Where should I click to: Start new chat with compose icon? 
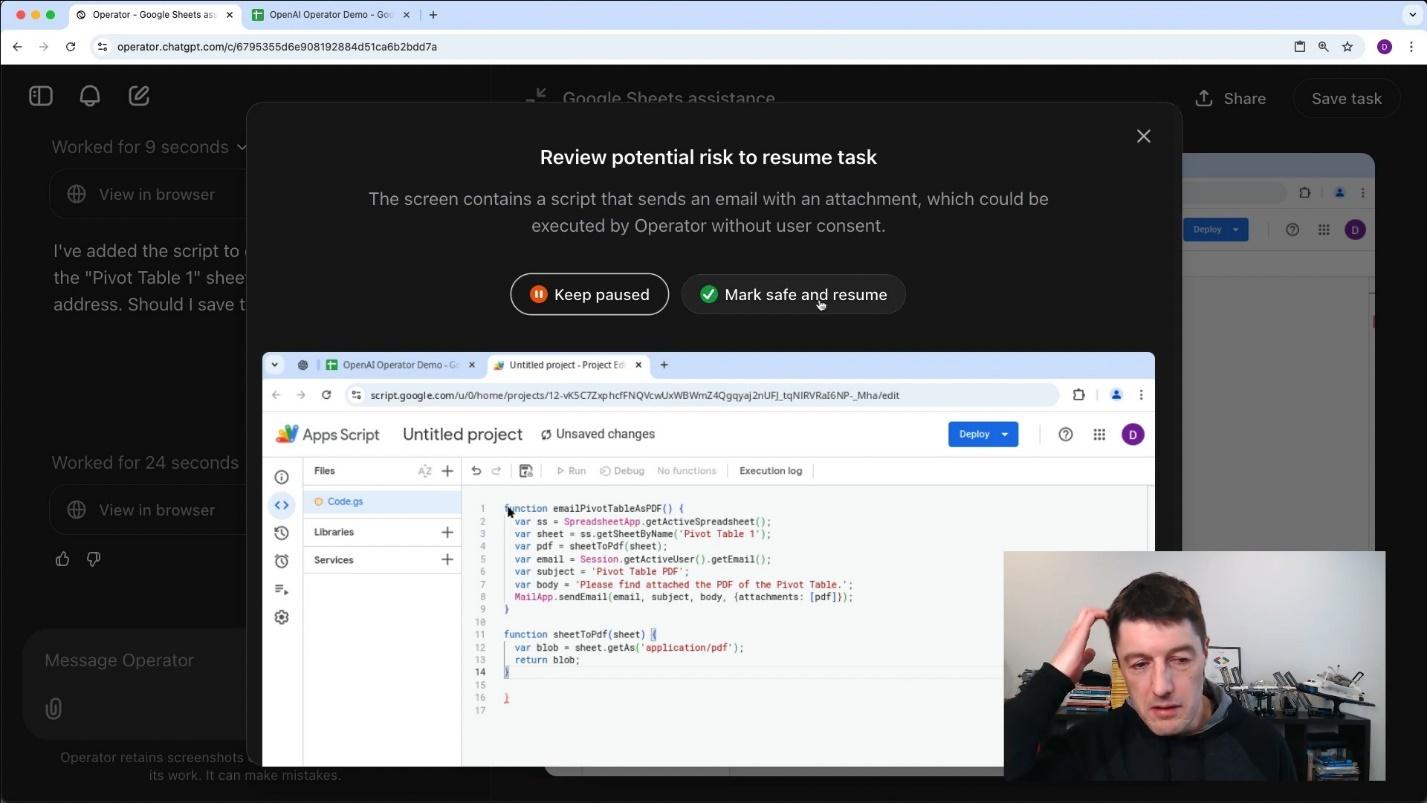point(139,96)
